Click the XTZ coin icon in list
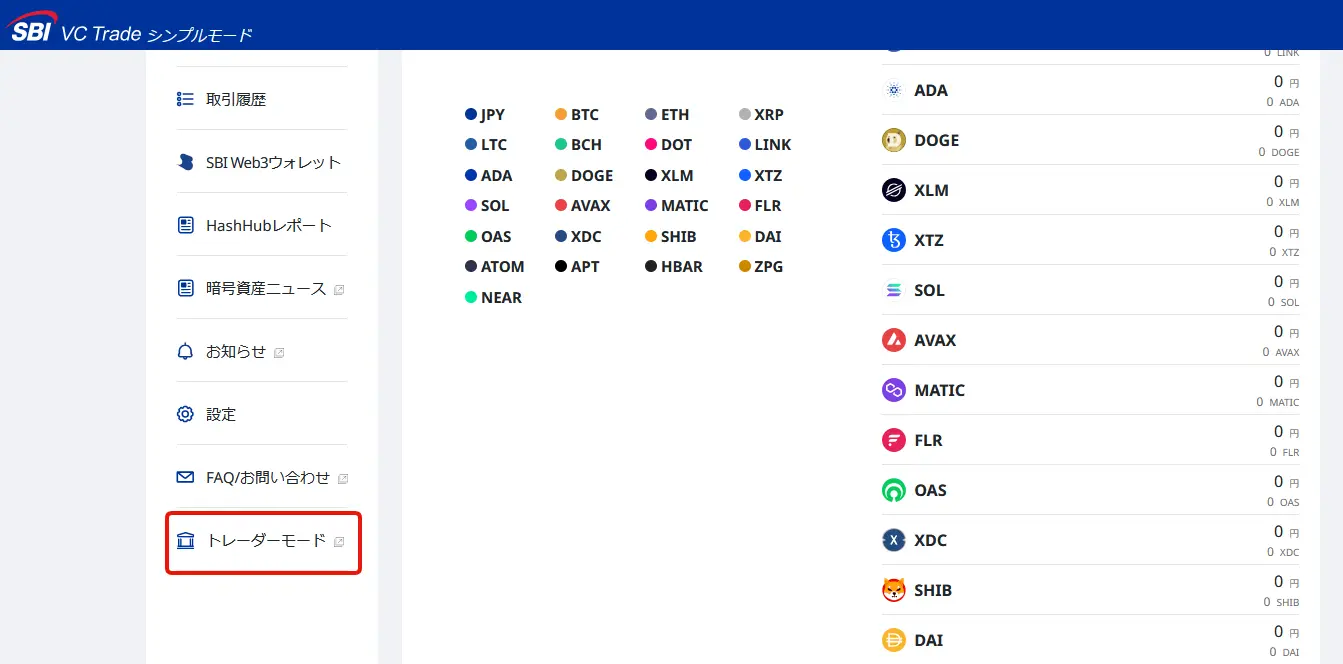The image size is (1343, 664). [x=894, y=240]
